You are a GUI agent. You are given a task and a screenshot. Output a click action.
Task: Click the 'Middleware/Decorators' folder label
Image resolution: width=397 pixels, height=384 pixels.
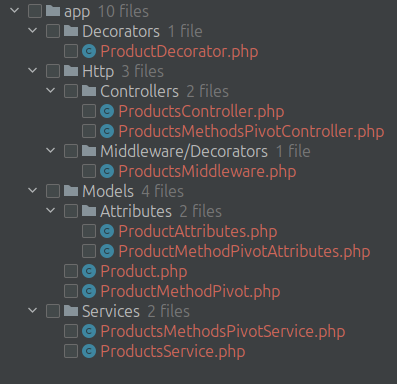184,151
